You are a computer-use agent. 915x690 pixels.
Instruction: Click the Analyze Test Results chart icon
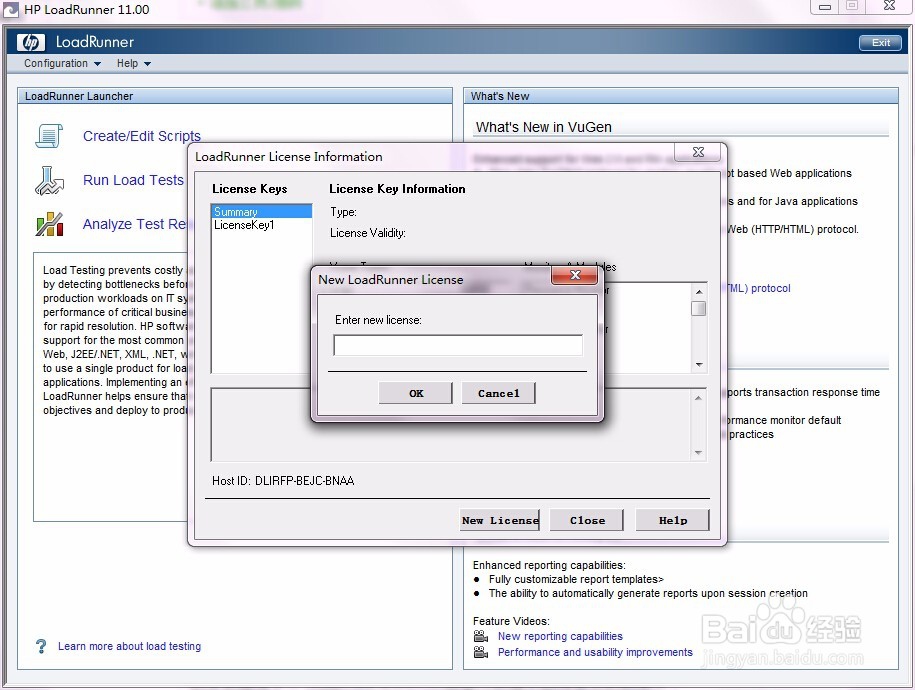49,224
